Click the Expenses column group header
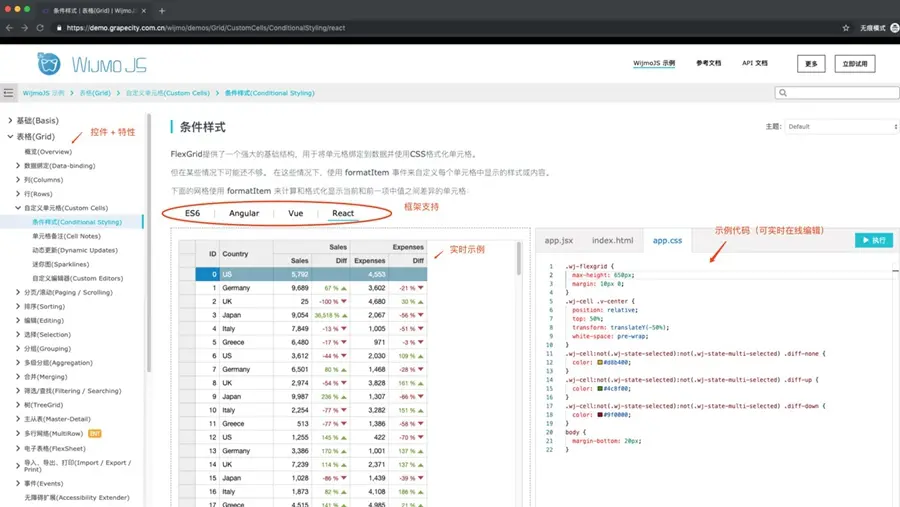 (x=389, y=247)
